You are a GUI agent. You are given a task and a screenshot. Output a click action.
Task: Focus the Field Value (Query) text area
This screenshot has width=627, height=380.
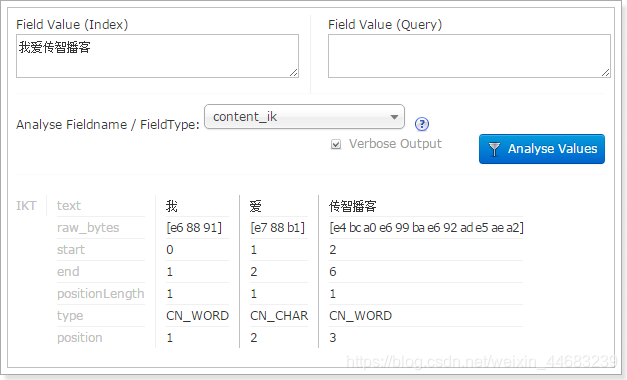(x=469, y=56)
